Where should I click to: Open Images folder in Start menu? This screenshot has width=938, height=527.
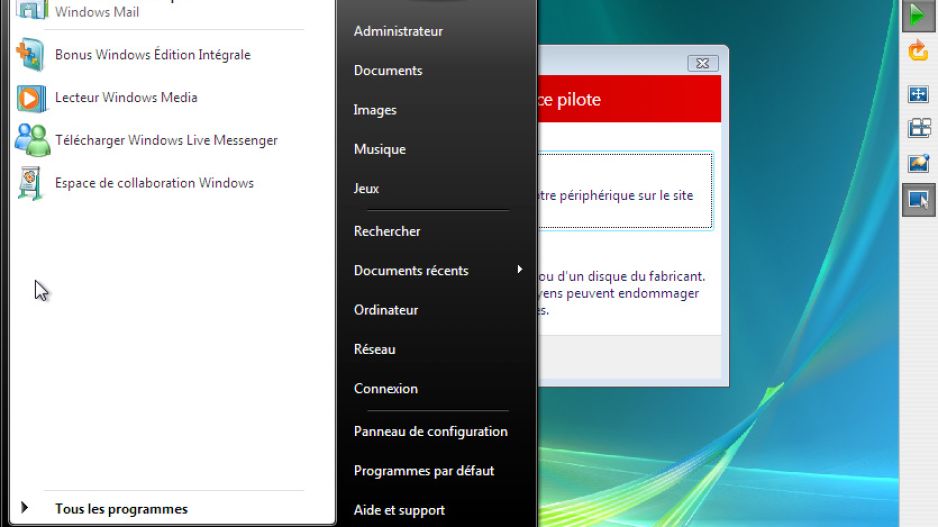pyautogui.click(x=374, y=110)
